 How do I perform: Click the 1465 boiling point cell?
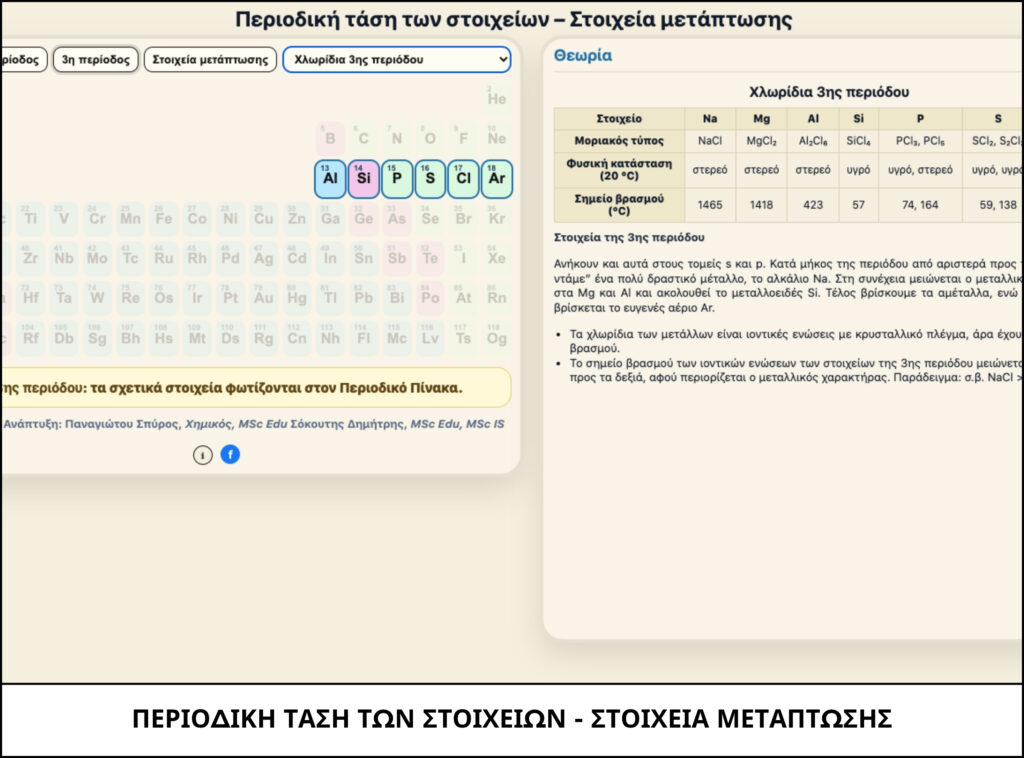(x=710, y=205)
